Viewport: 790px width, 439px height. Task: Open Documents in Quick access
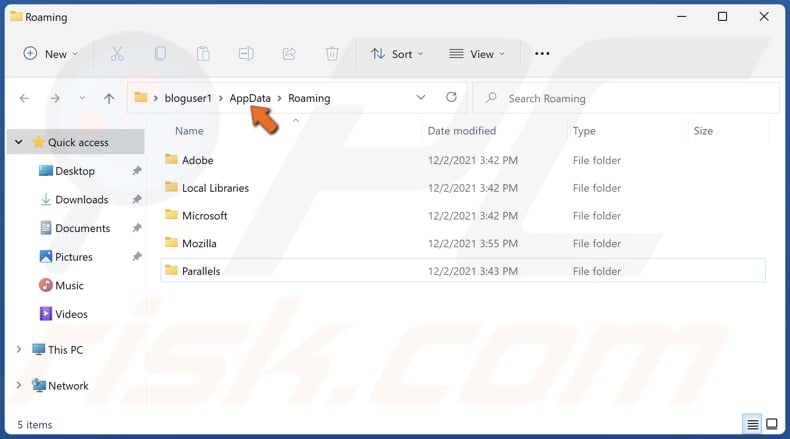pos(83,228)
